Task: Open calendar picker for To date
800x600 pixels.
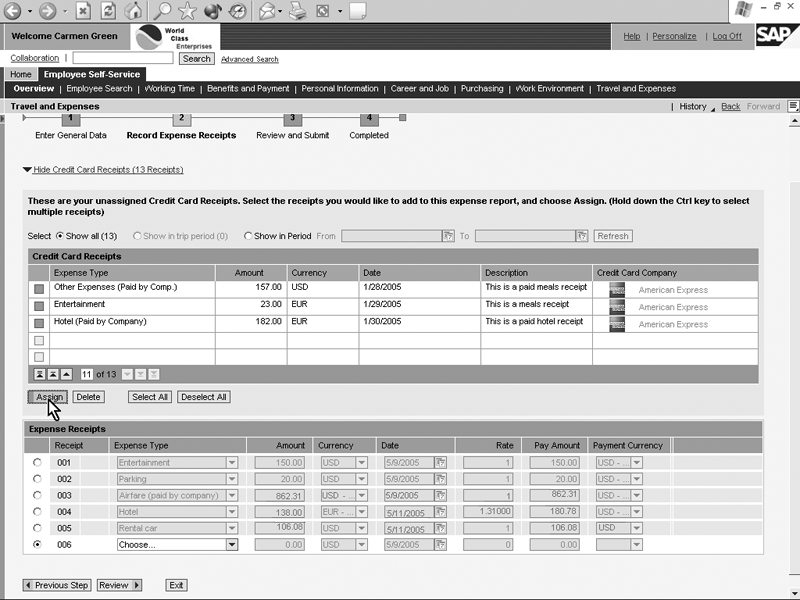Action: point(582,236)
